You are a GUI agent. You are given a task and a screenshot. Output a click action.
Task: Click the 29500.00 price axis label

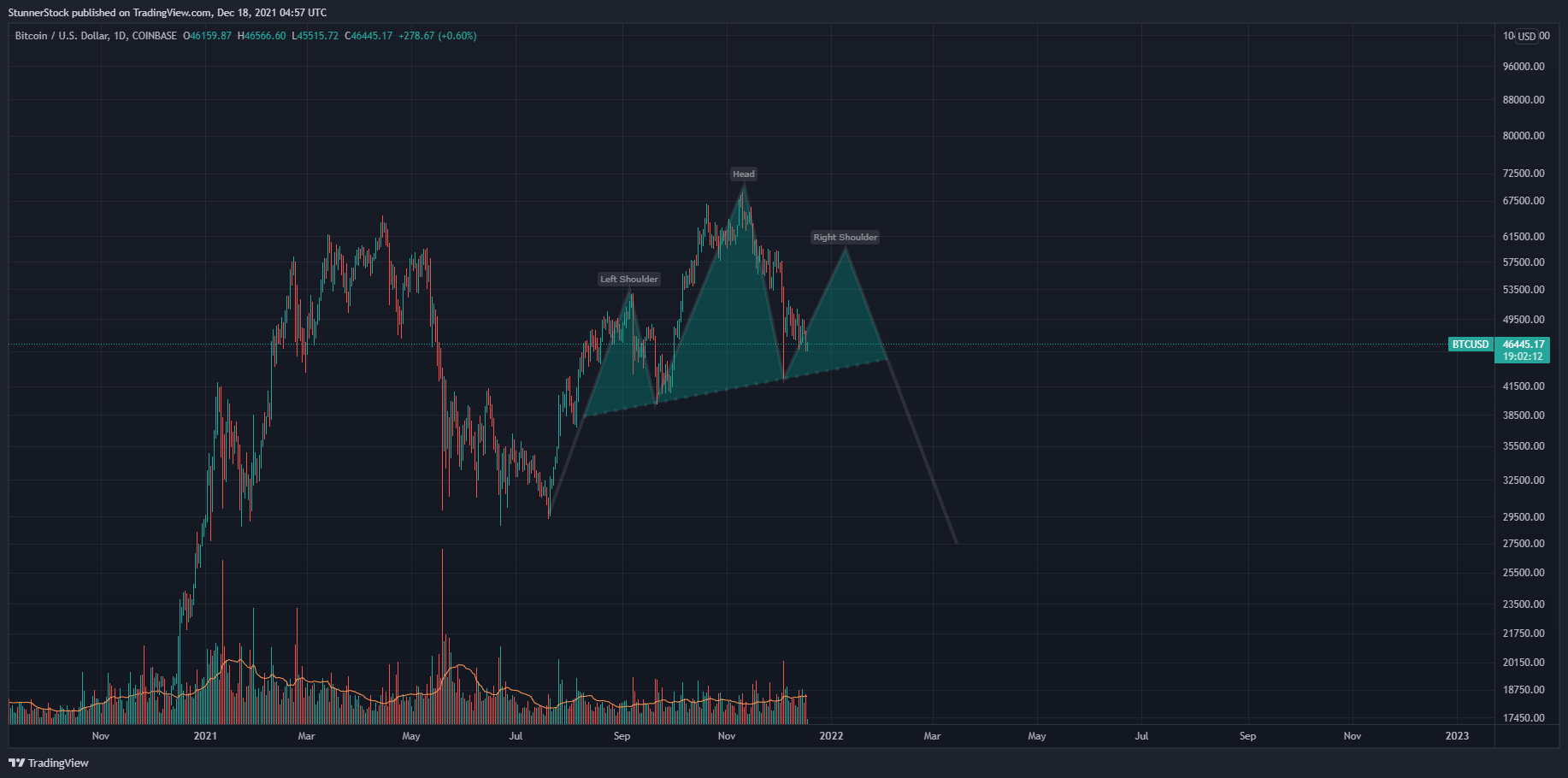pyautogui.click(x=1524, y=517)
